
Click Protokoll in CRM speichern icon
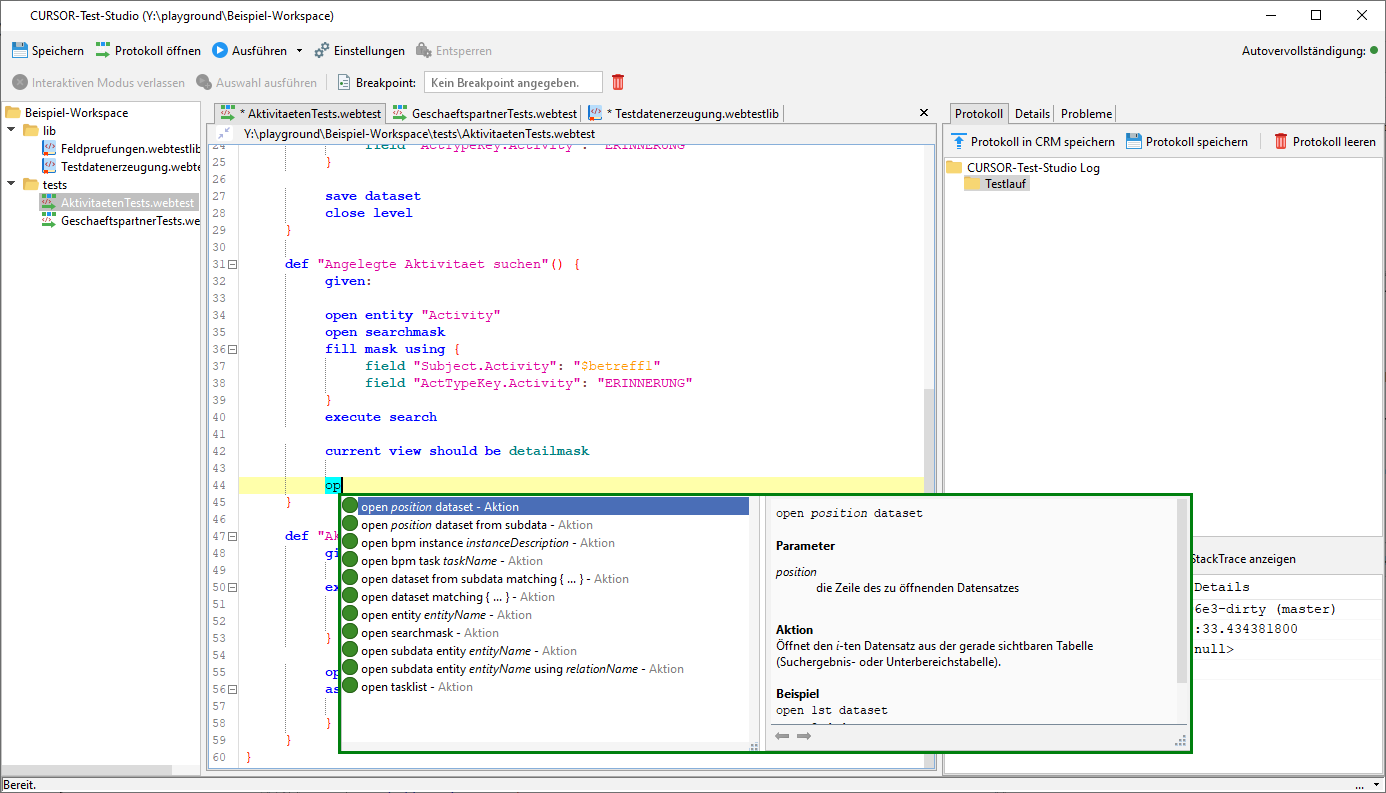(960, 142)
